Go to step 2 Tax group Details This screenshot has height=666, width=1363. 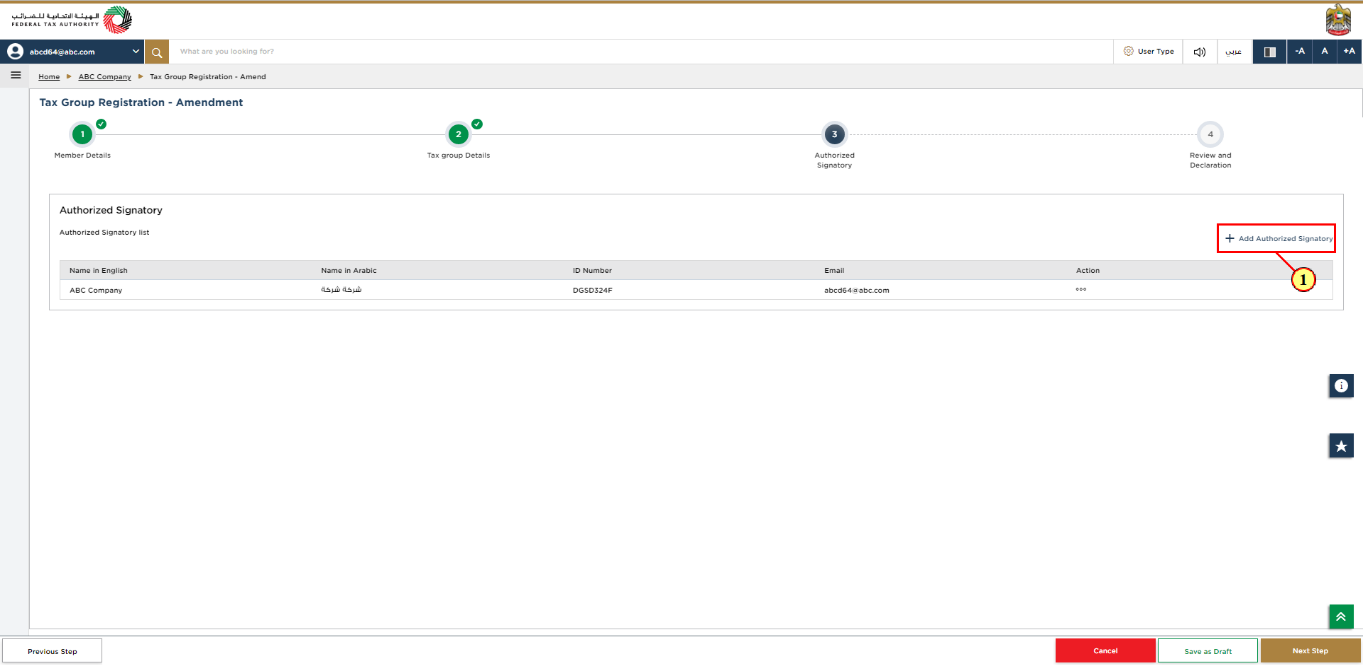pyautogui.click(x=458, y=134)
